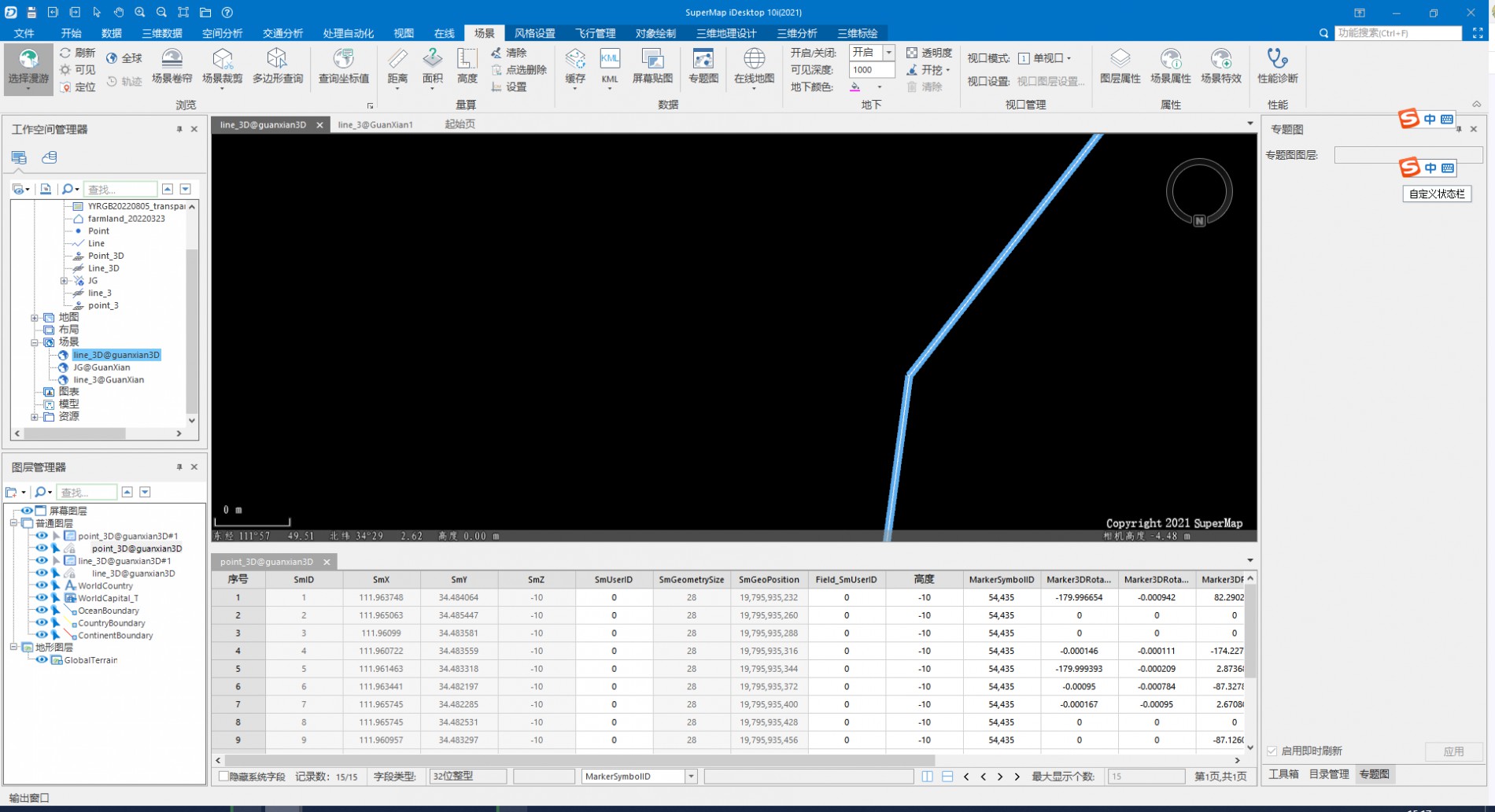Open the 在线地图 online map tool
This screenshot has width=1495, height=812.
tap(754, 66)
